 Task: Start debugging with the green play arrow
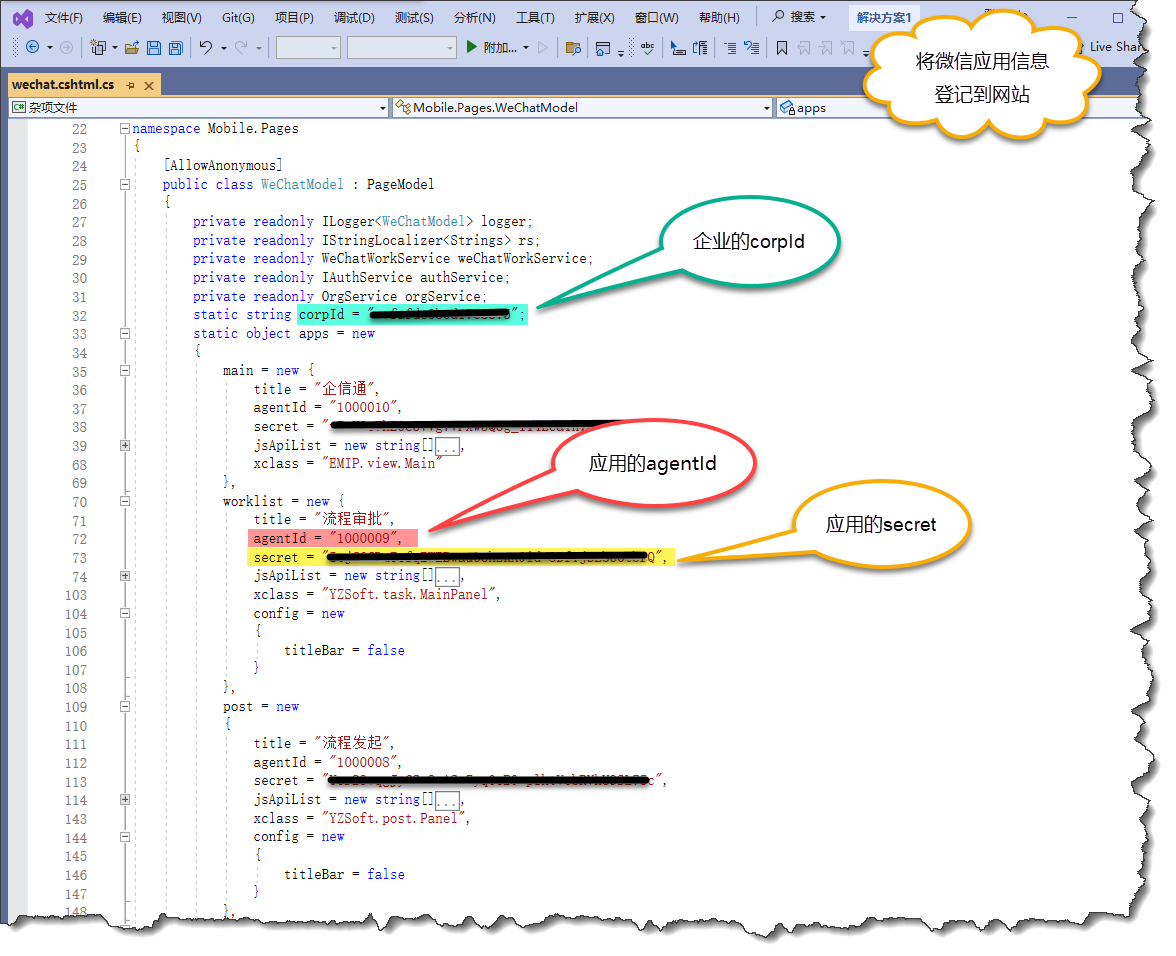tap(472, 47)
